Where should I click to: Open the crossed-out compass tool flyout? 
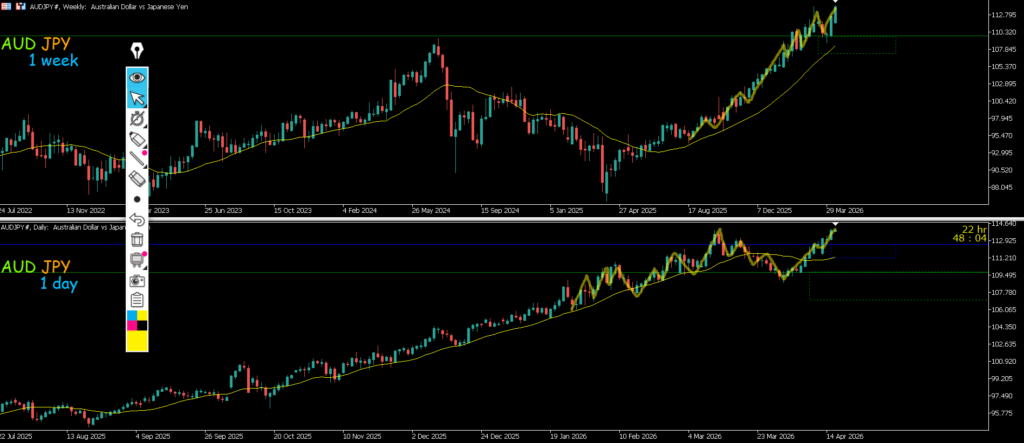[137, 118]
